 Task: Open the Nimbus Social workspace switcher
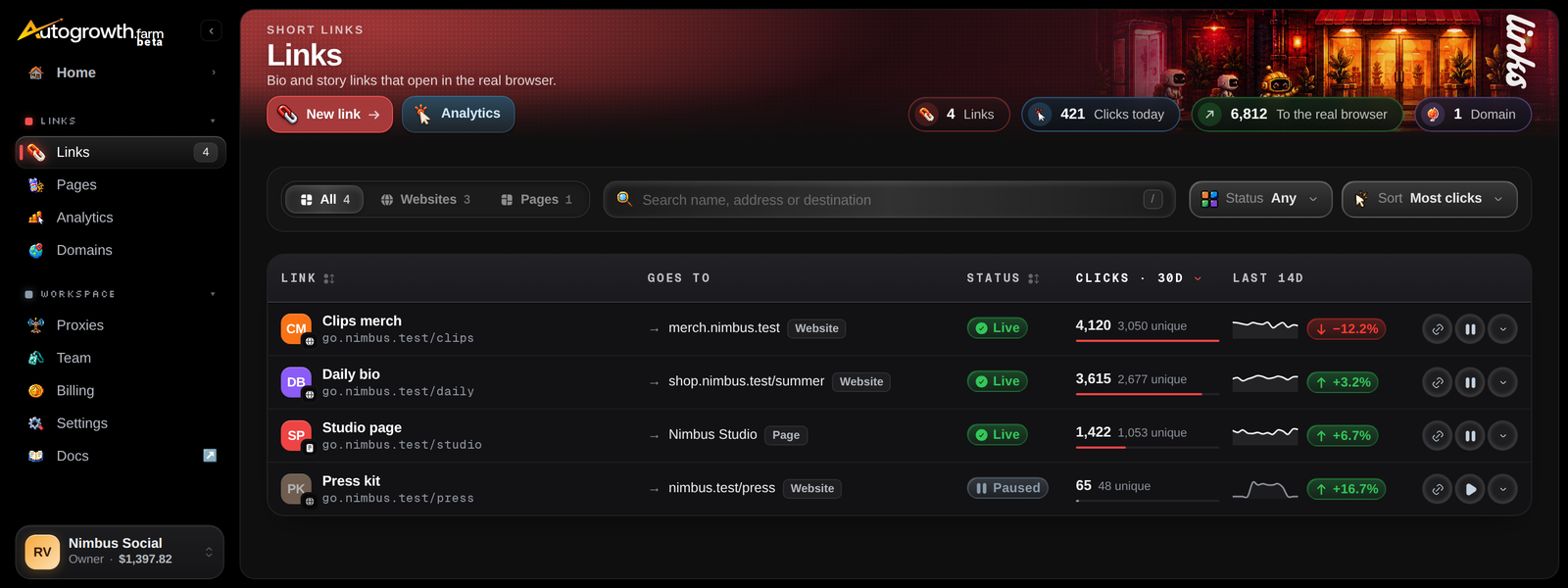pos(120,552)
